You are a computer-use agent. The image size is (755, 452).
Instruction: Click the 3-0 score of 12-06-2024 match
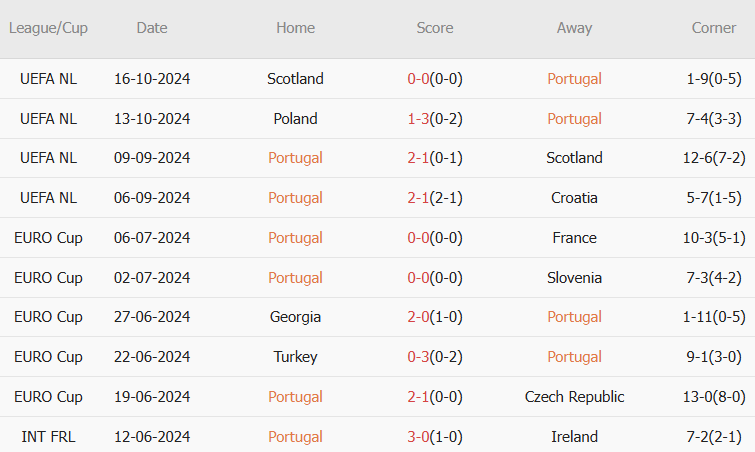(x=418, y=437)
